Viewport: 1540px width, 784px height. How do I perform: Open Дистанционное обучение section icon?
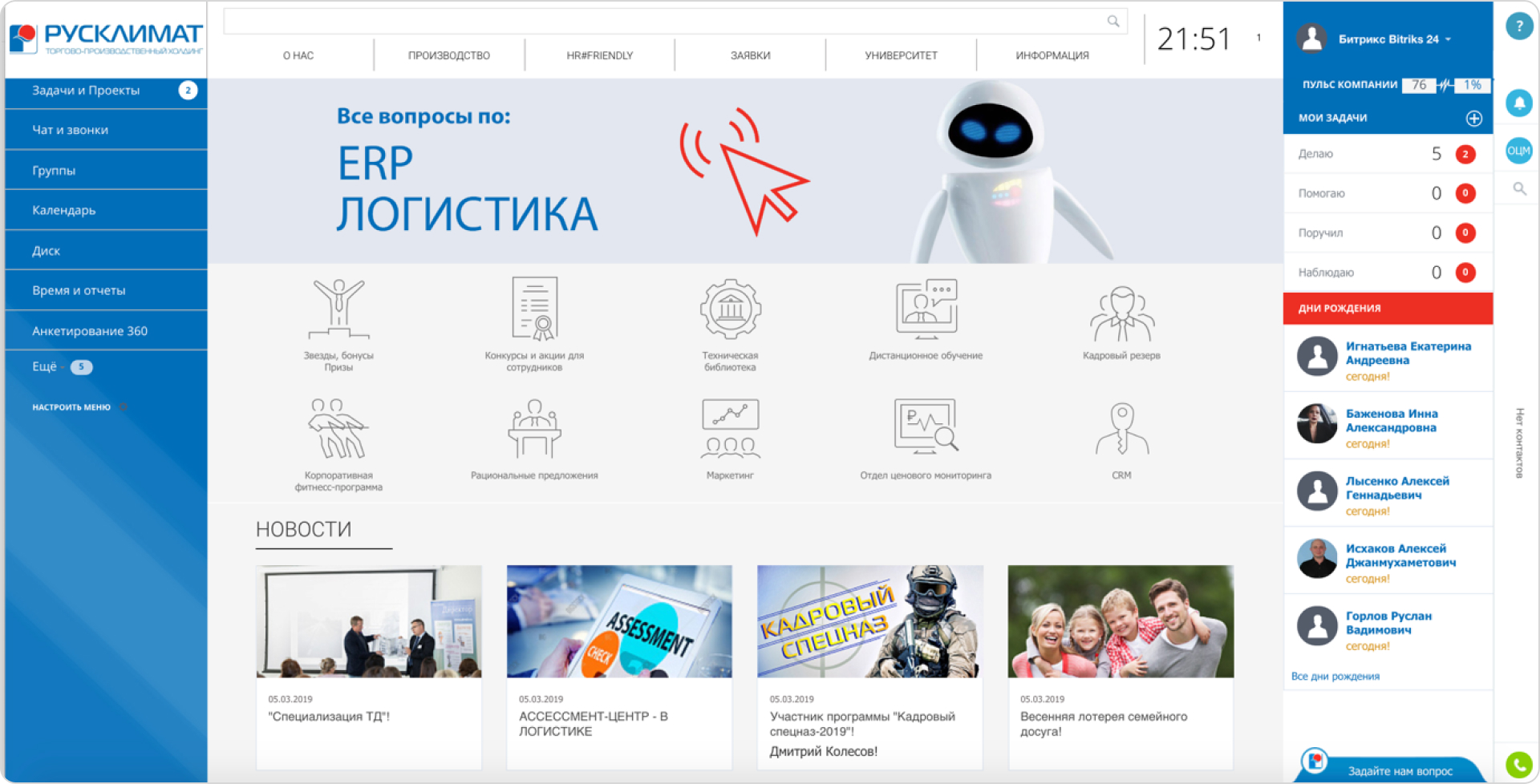coord(926,309)
